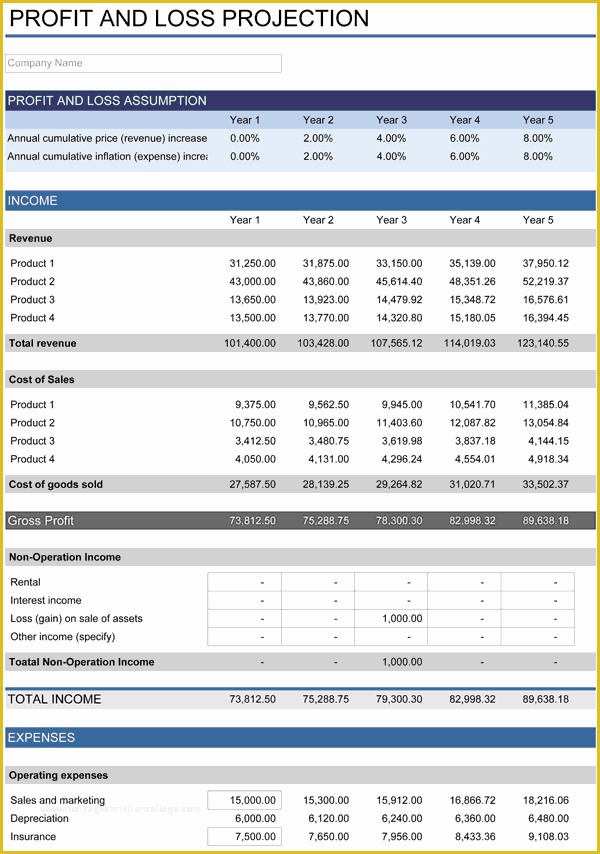Click the Depreciation row label
The width and height of the screenshot is (600, 854).
39,819
